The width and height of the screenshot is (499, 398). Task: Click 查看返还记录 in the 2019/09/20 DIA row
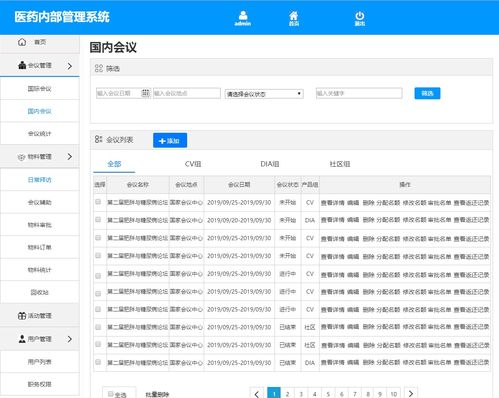(x=471, y=220)
